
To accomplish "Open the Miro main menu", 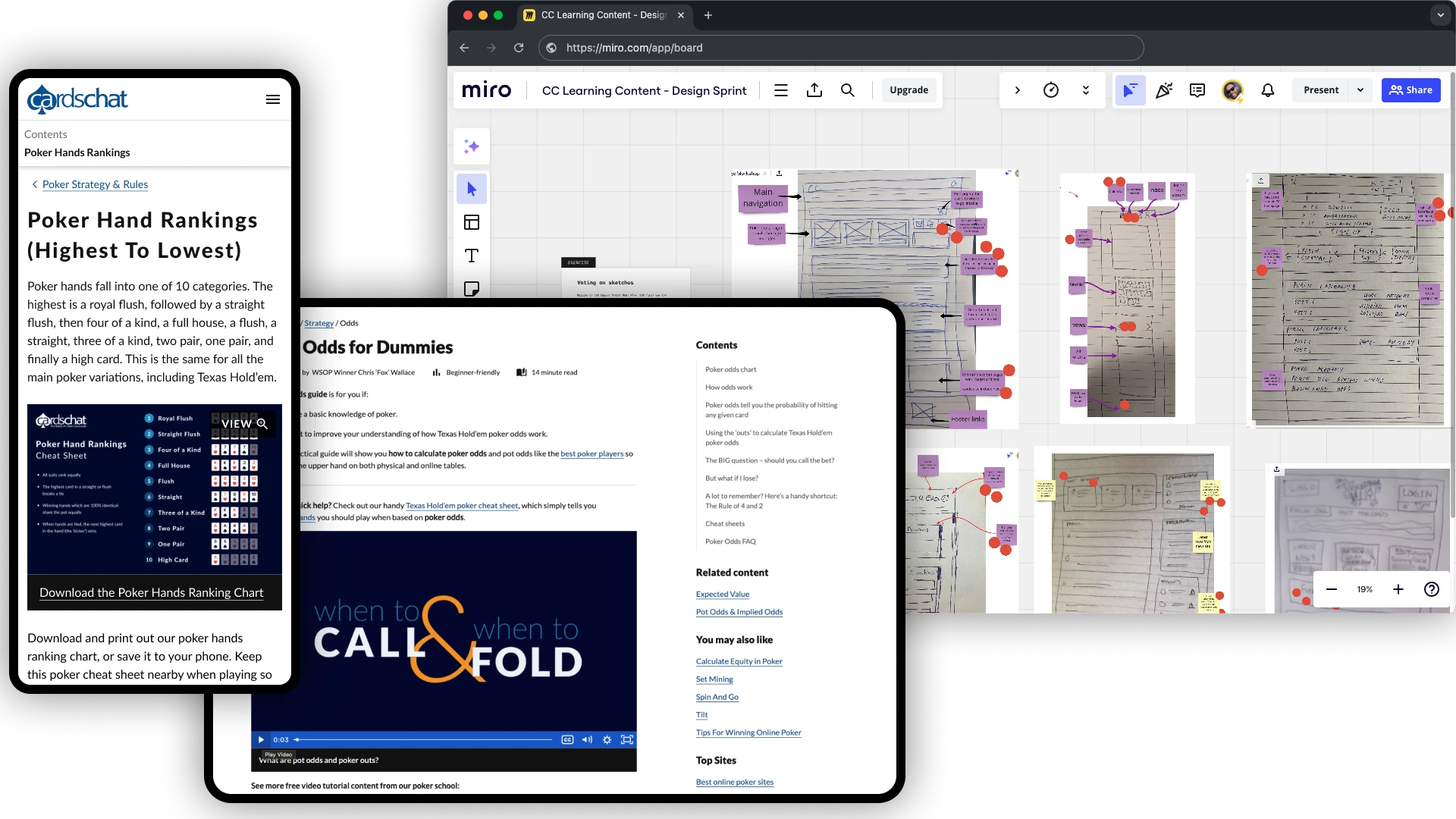I will 781,90.
